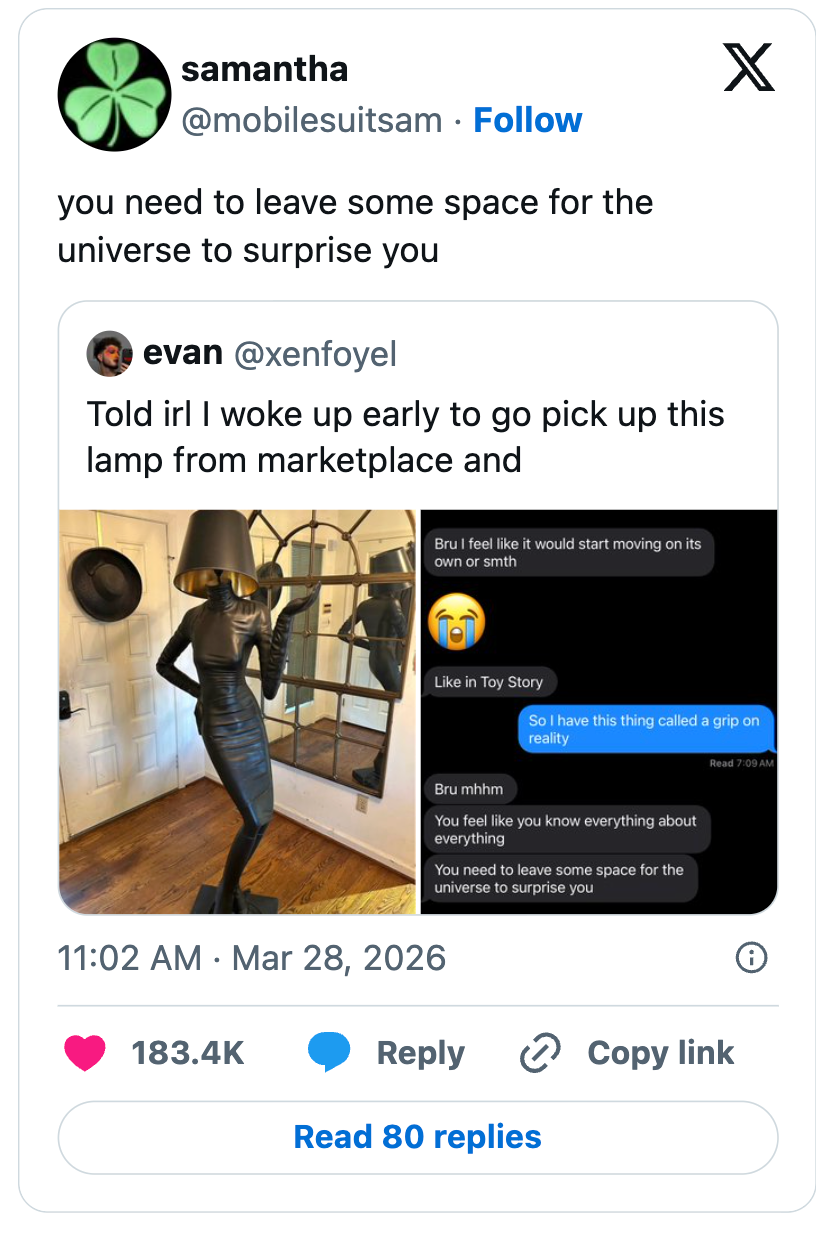Click the Follow link next to @mobilesuitsam
This screenshot has width=836, height=1234.
click(528, 119)
